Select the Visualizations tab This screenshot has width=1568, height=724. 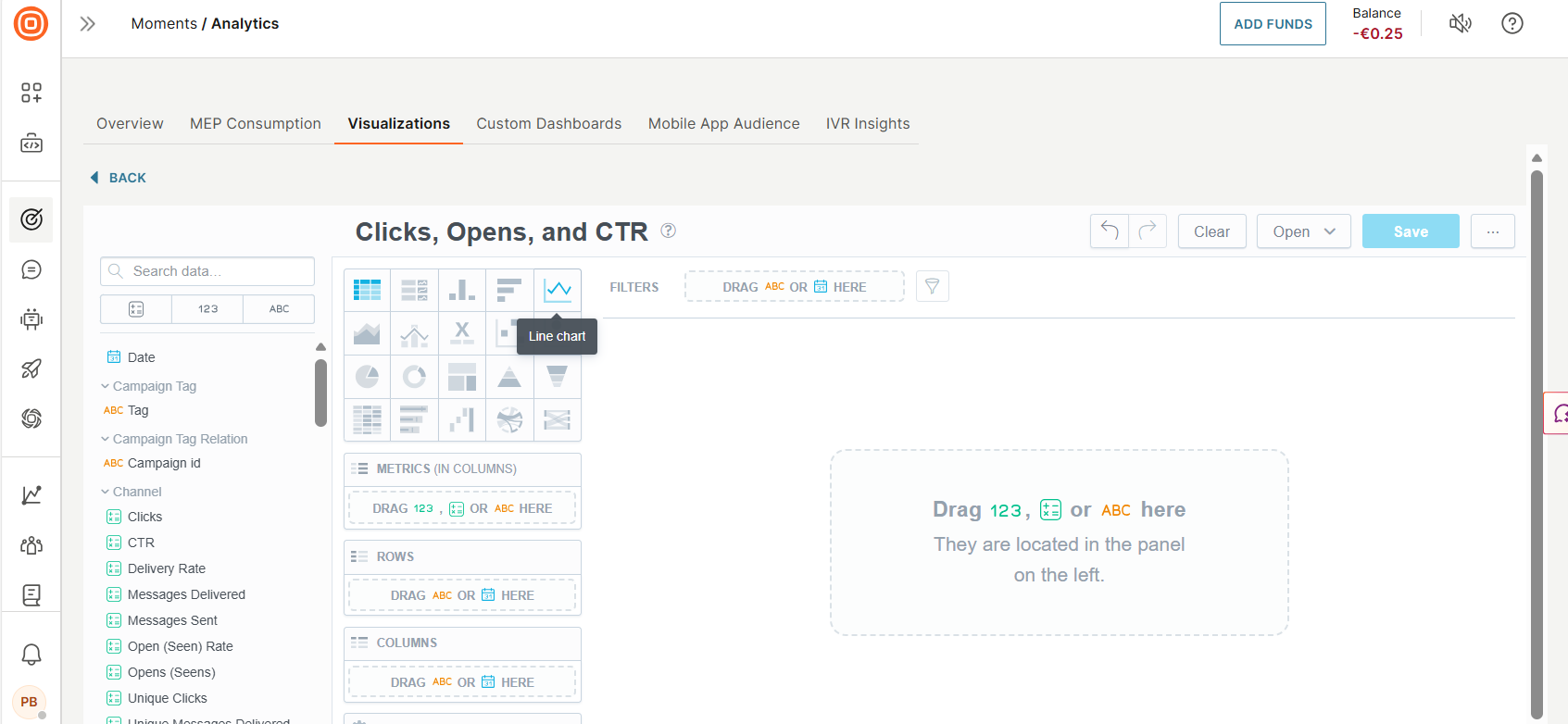point(399,123)
